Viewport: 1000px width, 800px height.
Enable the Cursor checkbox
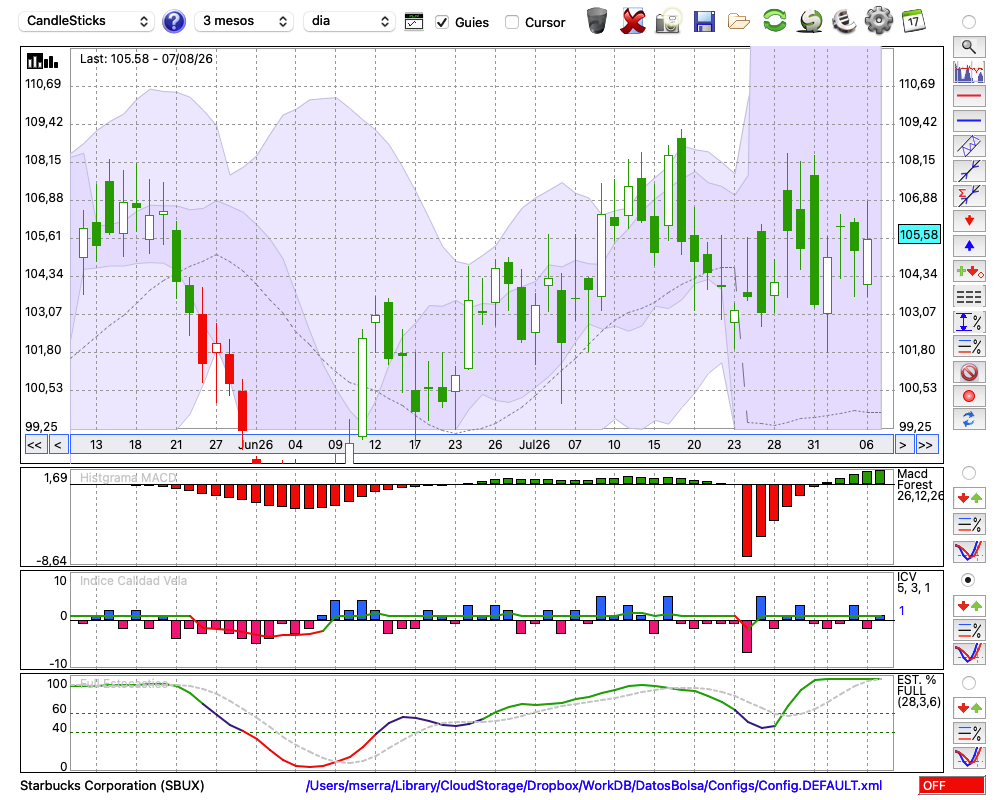(511, 22)
